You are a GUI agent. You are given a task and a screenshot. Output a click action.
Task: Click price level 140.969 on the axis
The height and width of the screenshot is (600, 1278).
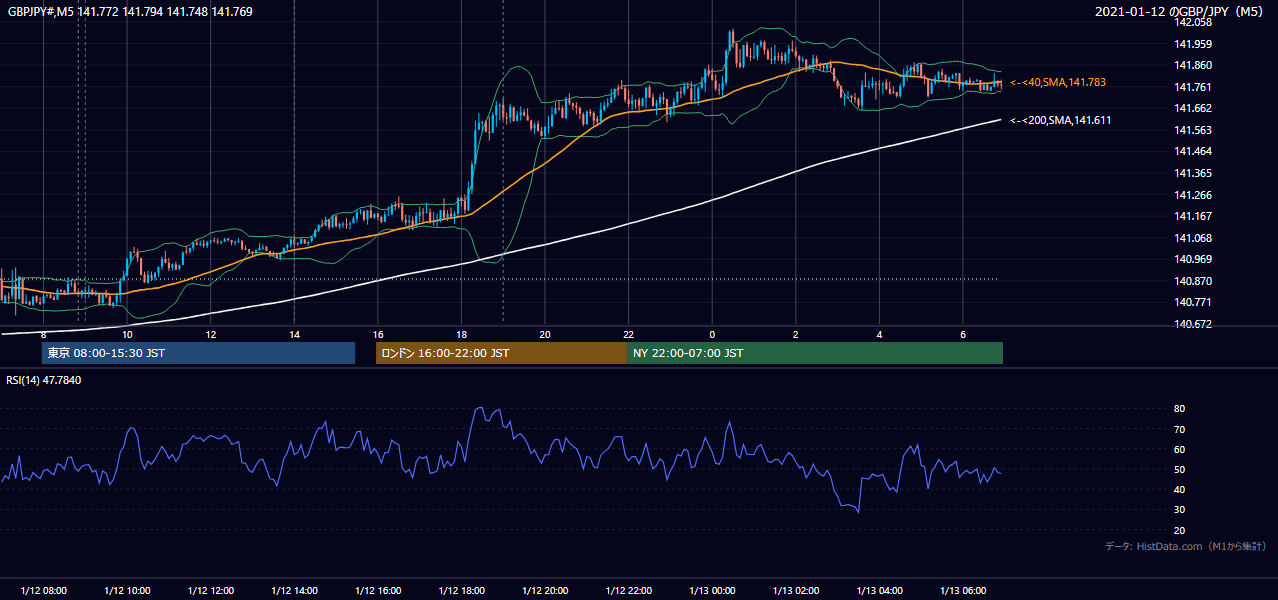[x=1193, y=260]
